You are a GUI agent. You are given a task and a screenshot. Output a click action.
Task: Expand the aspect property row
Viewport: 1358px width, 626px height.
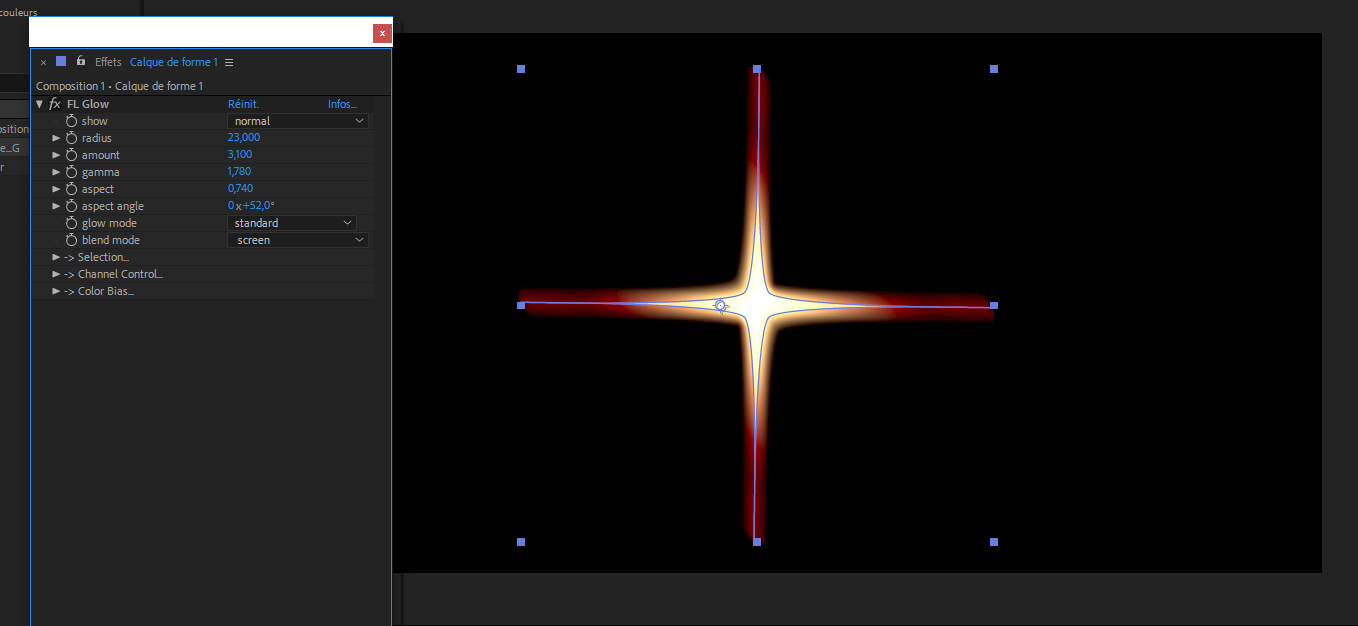pyautogui.click(x=56, y=189)
